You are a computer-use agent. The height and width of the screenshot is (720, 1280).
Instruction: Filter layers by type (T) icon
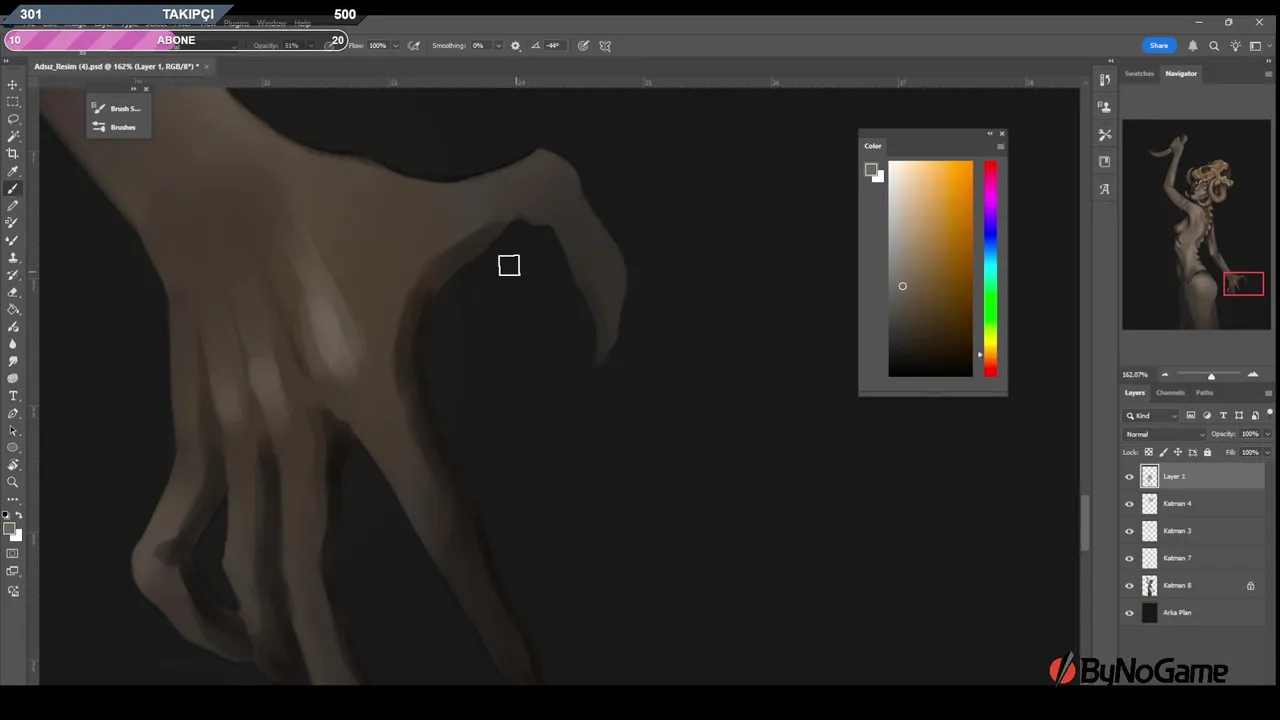[x=1223, y=415]
